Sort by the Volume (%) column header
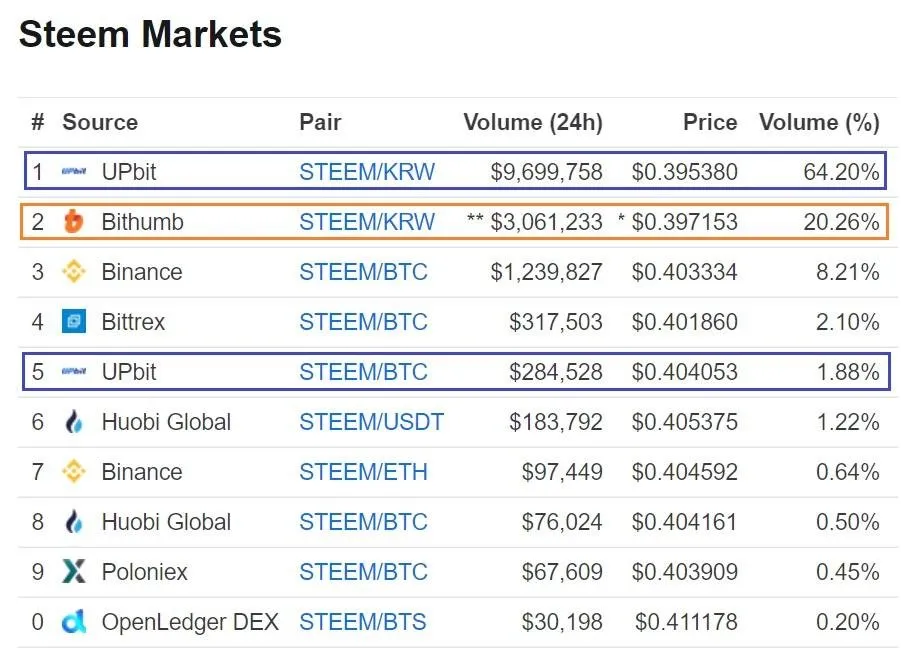Image resolution: width=901 pixels, height=652 pixels. [x=819, y=122]
